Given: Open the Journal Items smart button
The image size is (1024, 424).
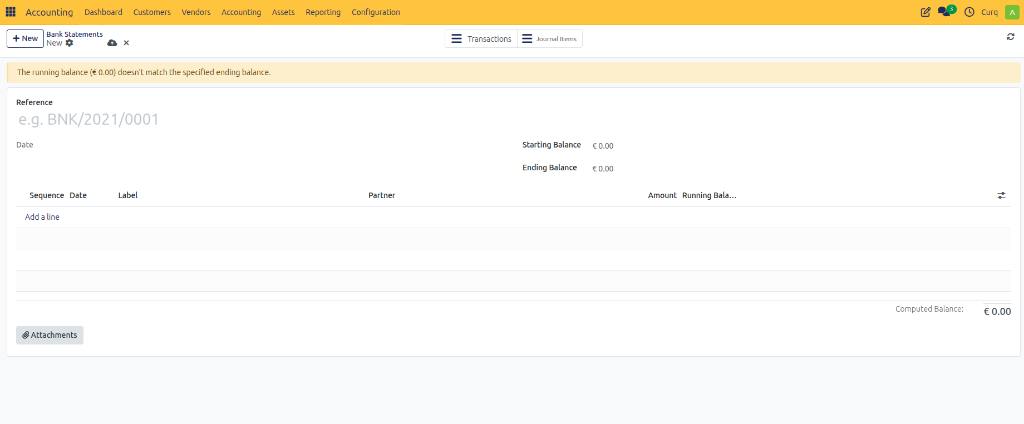Looking at the screenshot, I should click(x=550, y=39).
